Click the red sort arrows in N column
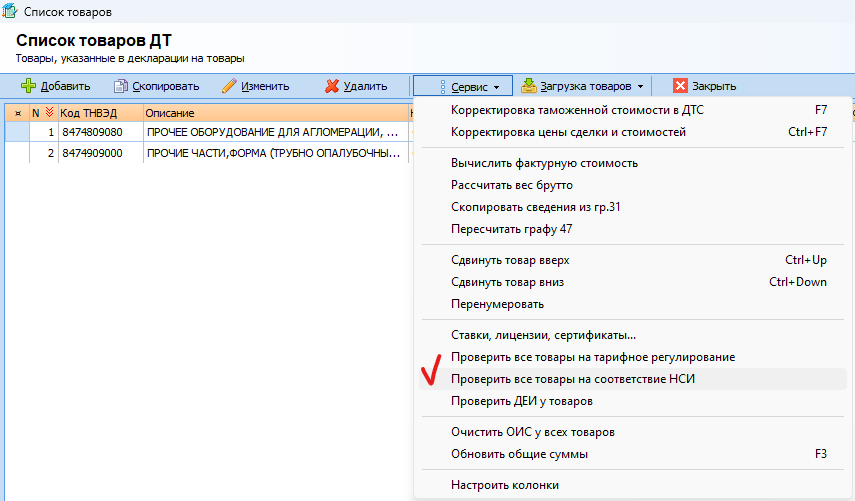 tap(50, 112)
